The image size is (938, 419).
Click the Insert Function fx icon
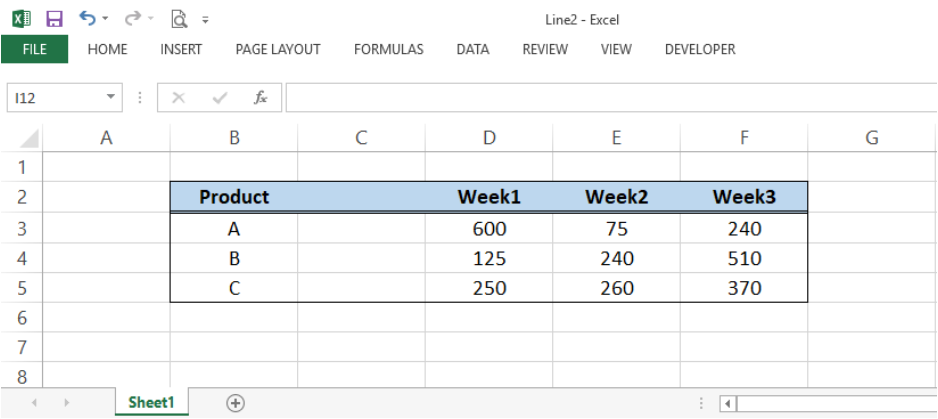click(x=260, y=98)
